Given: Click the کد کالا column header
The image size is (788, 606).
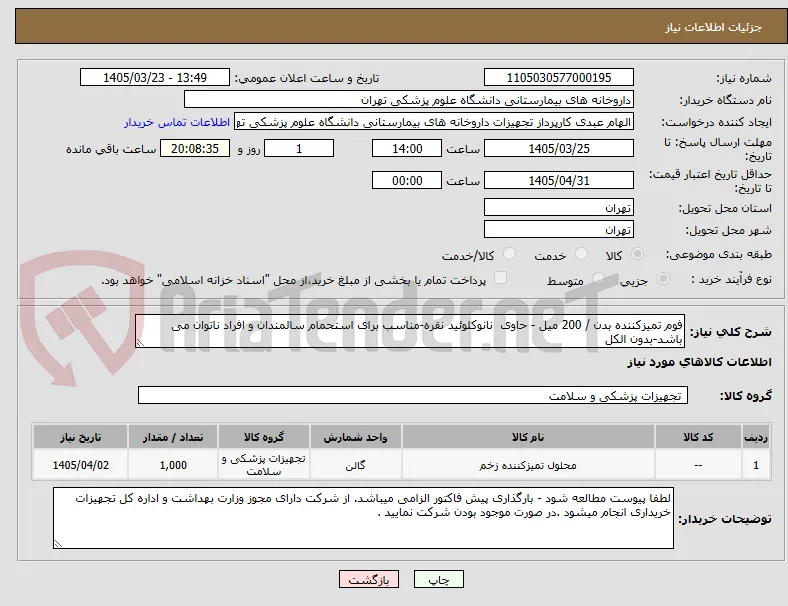Looking at the screenshot, I should pyautogui.click(x=698, y=437).
